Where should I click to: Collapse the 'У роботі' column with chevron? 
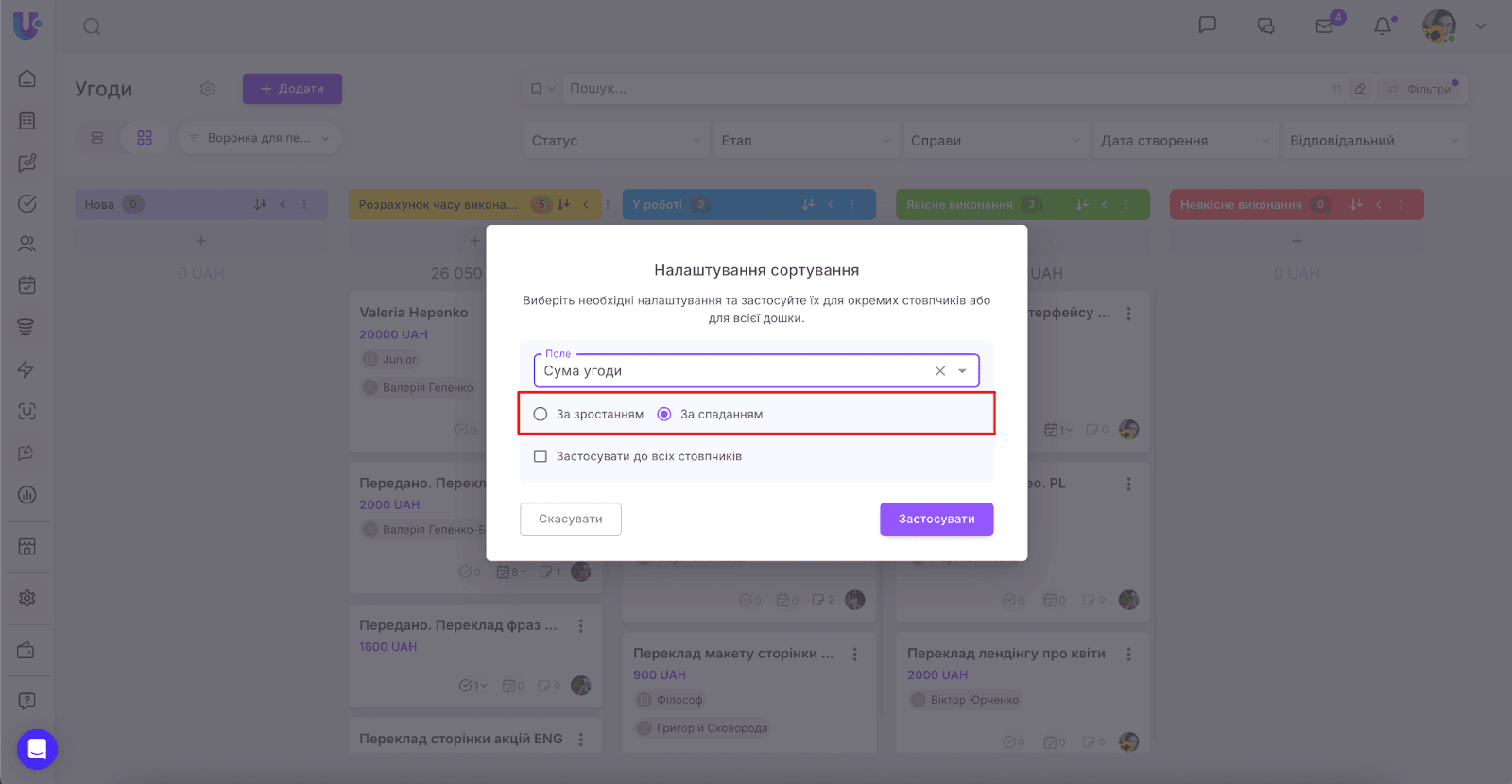coord(831,204)
